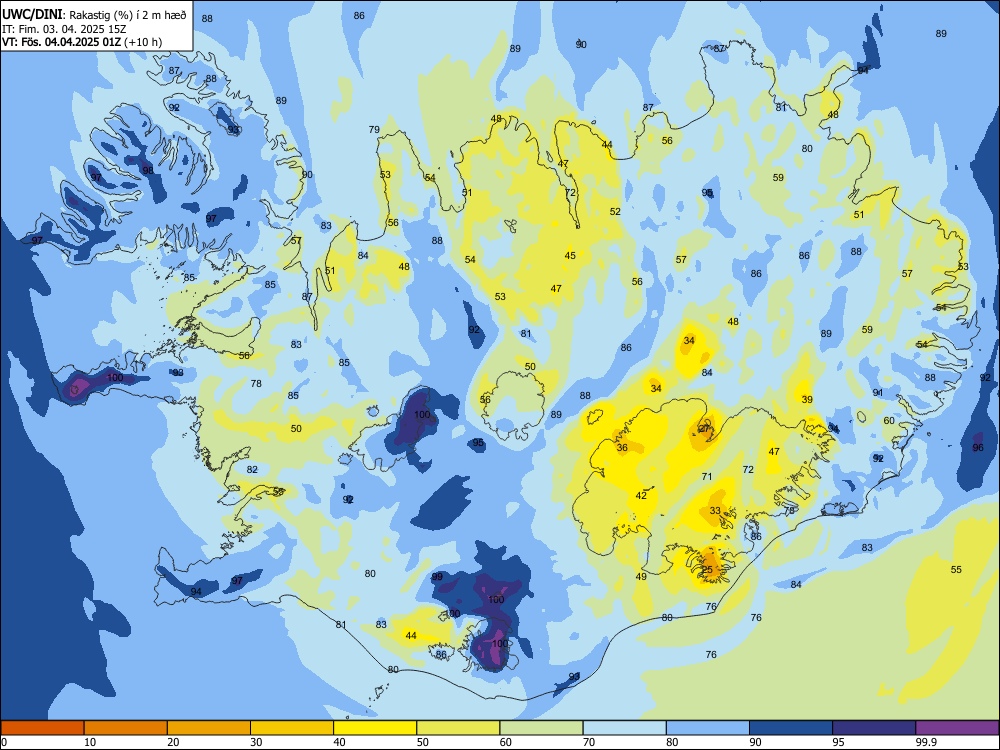Click the '25' humidity value on the map
This screenshot has height=750, width=1000.
707,570
